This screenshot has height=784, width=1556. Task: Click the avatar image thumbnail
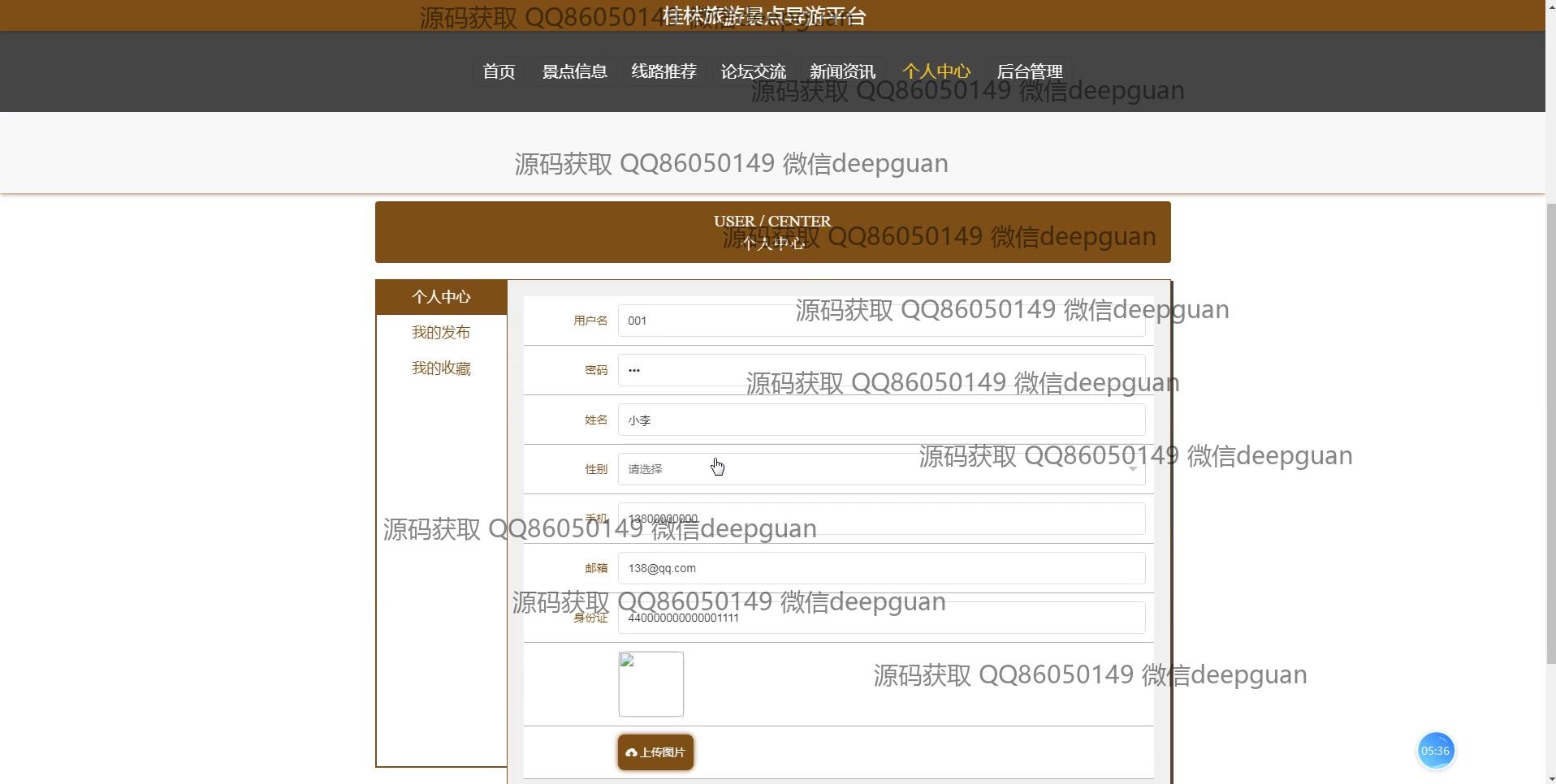pyautogui.click(x=651, y=684)
